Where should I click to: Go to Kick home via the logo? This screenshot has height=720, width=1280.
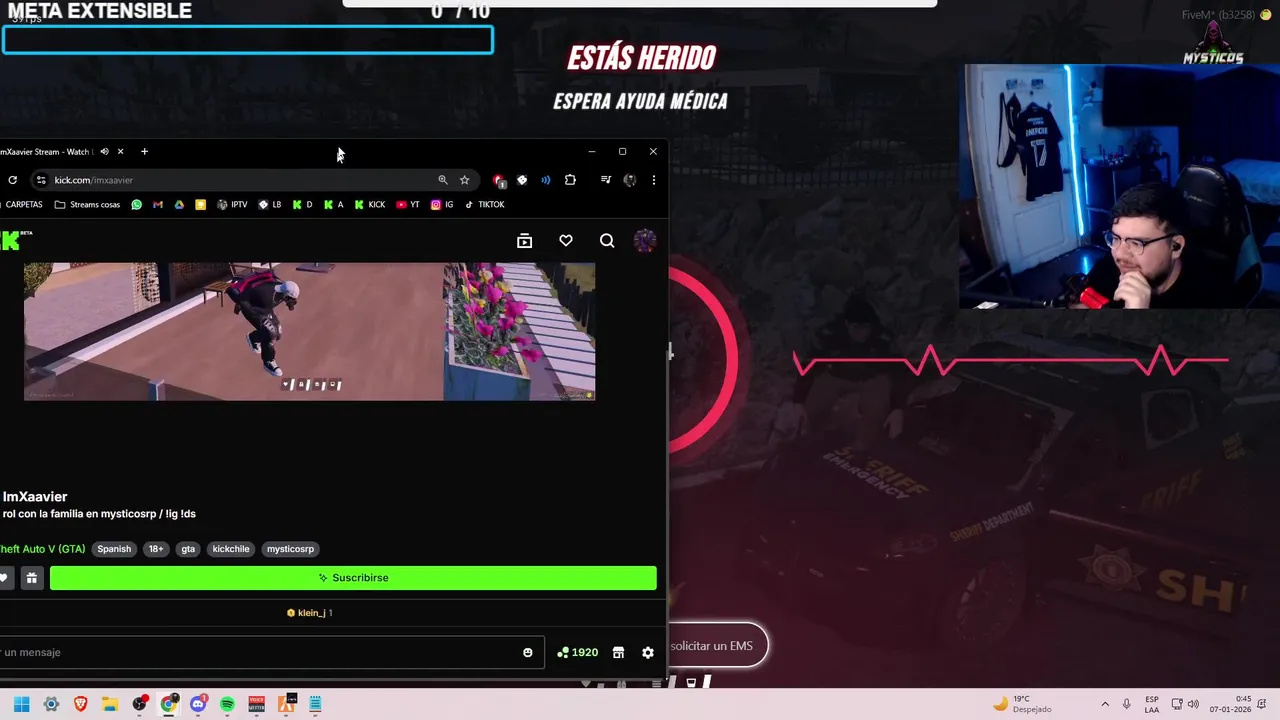[x=15, y=240]
